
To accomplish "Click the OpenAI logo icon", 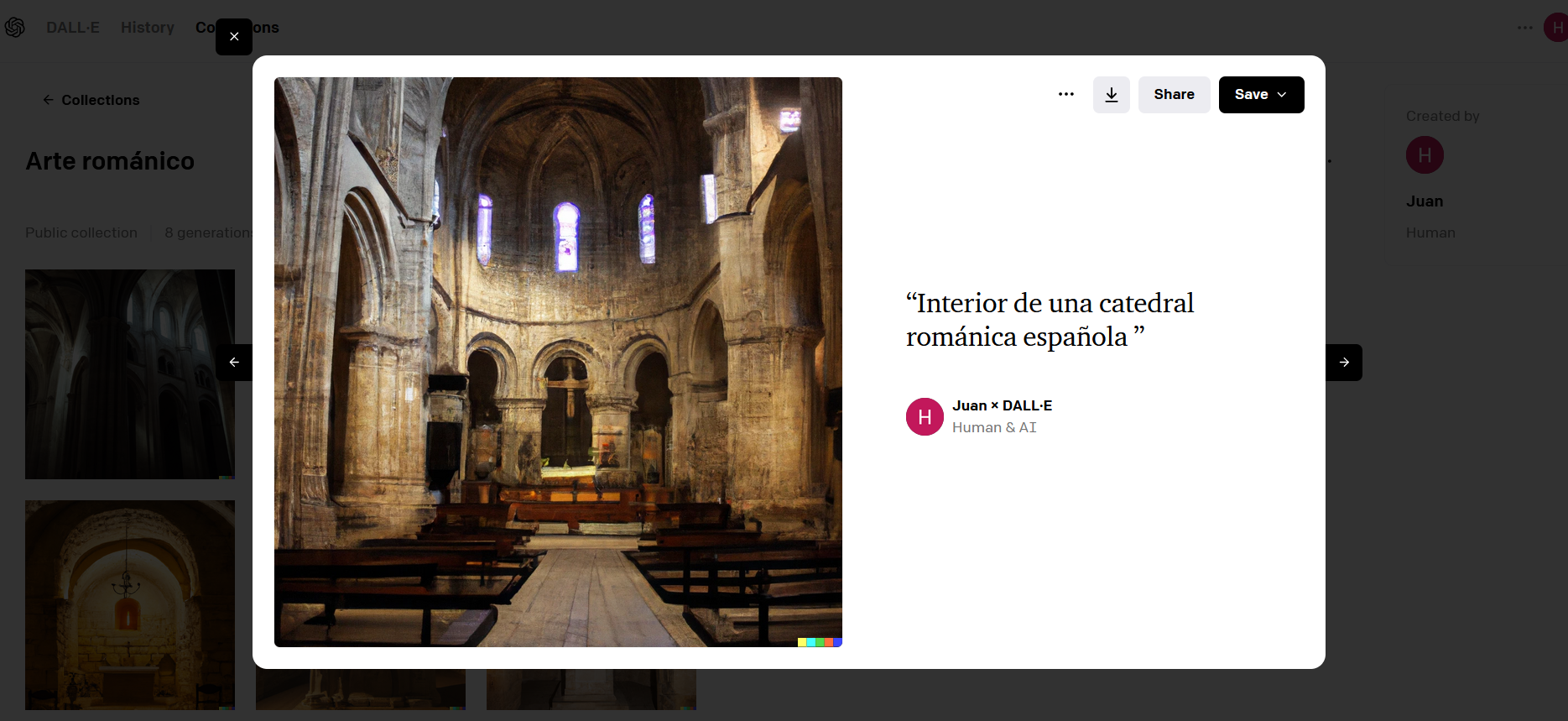I will click(15, 28).
